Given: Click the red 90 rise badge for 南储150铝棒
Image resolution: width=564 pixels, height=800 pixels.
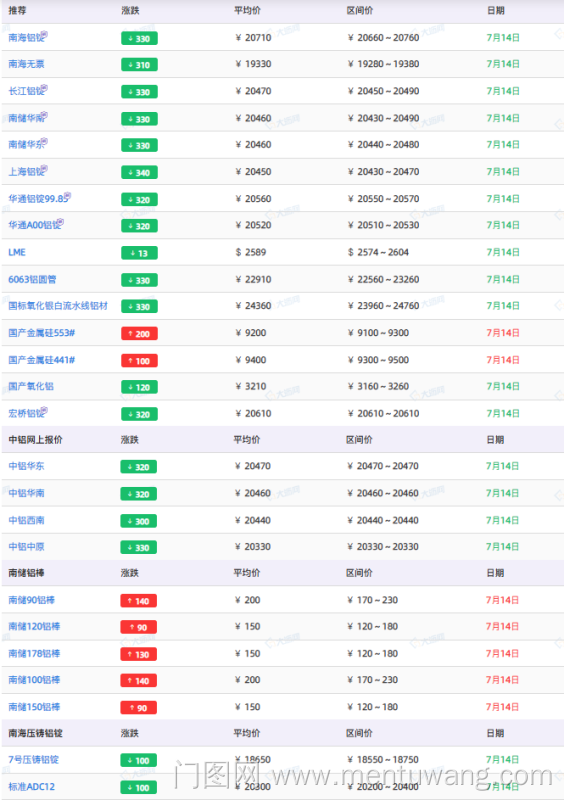Looking at the screenshot, I should pyautogui.click(x=139, y=708).
